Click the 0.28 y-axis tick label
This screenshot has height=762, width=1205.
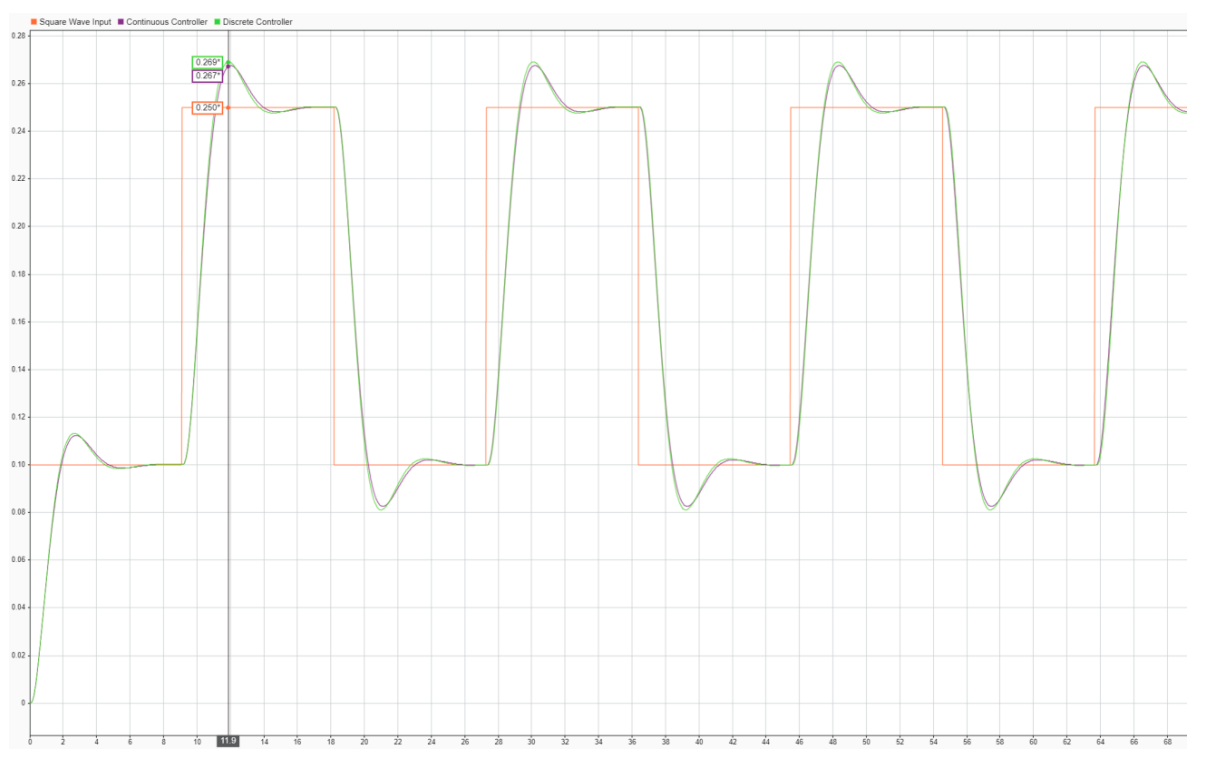19,36
